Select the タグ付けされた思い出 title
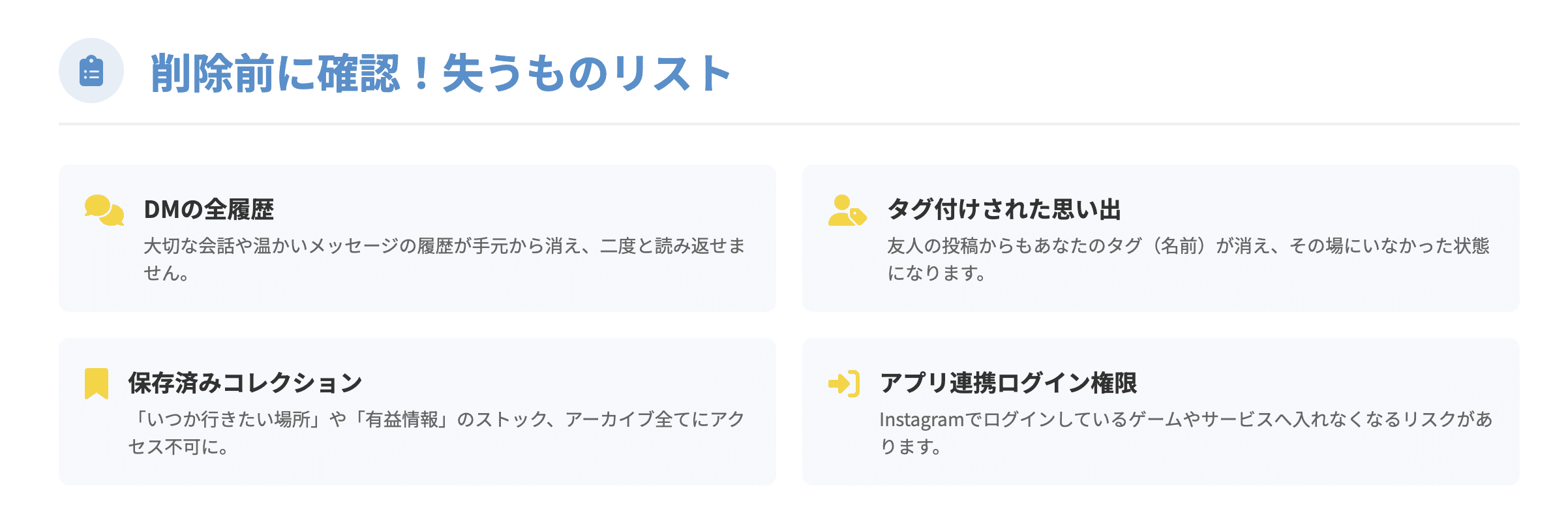 [x=1004, y=209]
